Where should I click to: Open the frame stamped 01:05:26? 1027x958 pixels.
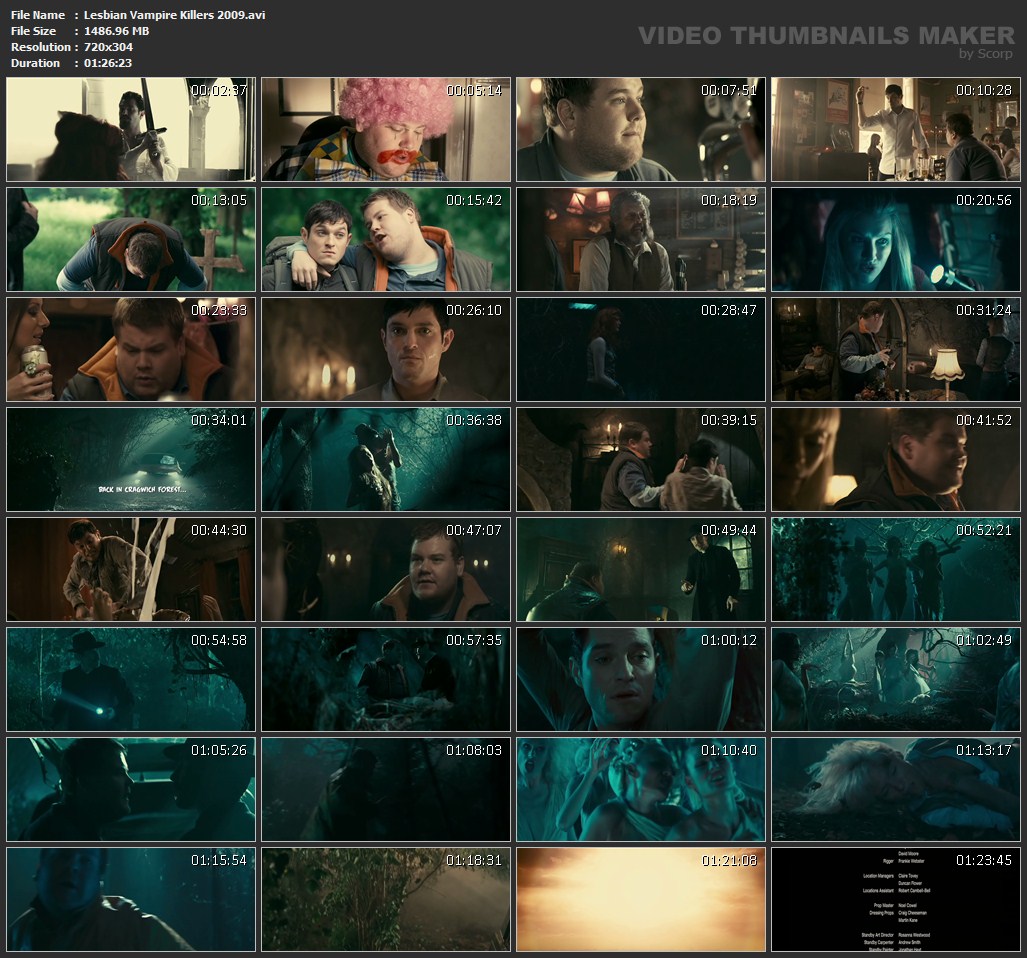[x=131, y=789]
